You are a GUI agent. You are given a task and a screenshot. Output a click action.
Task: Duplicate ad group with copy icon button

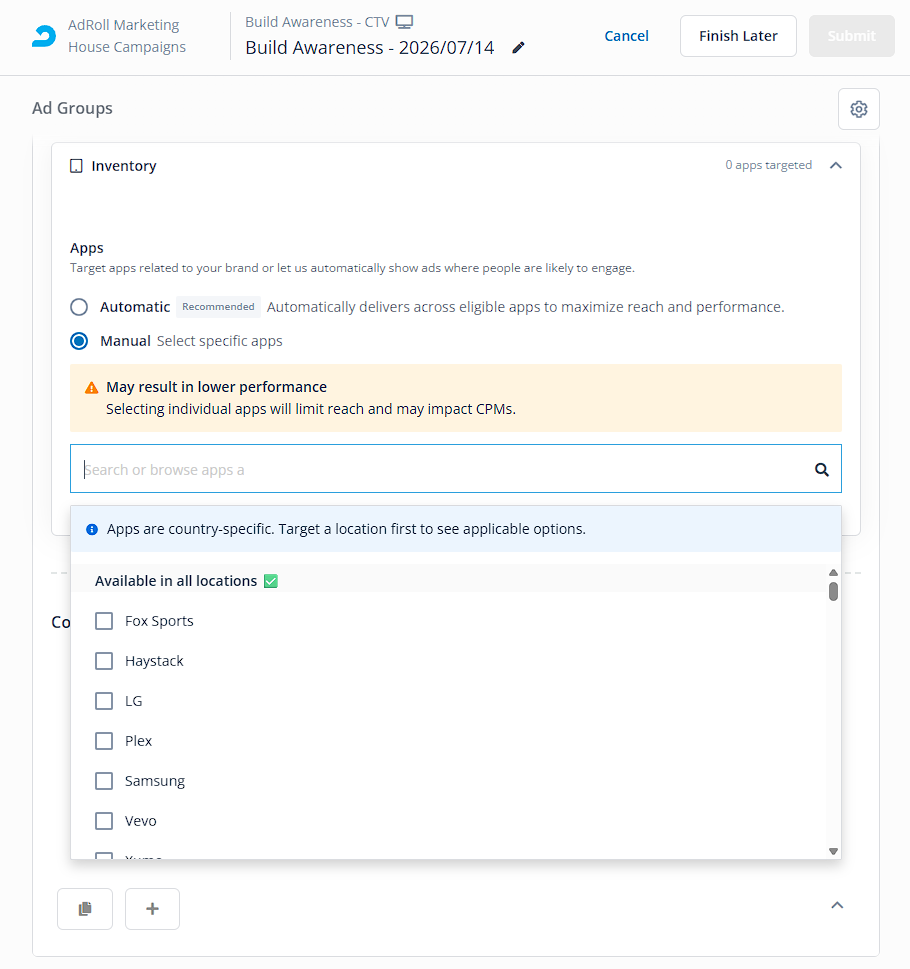[85, 908]
